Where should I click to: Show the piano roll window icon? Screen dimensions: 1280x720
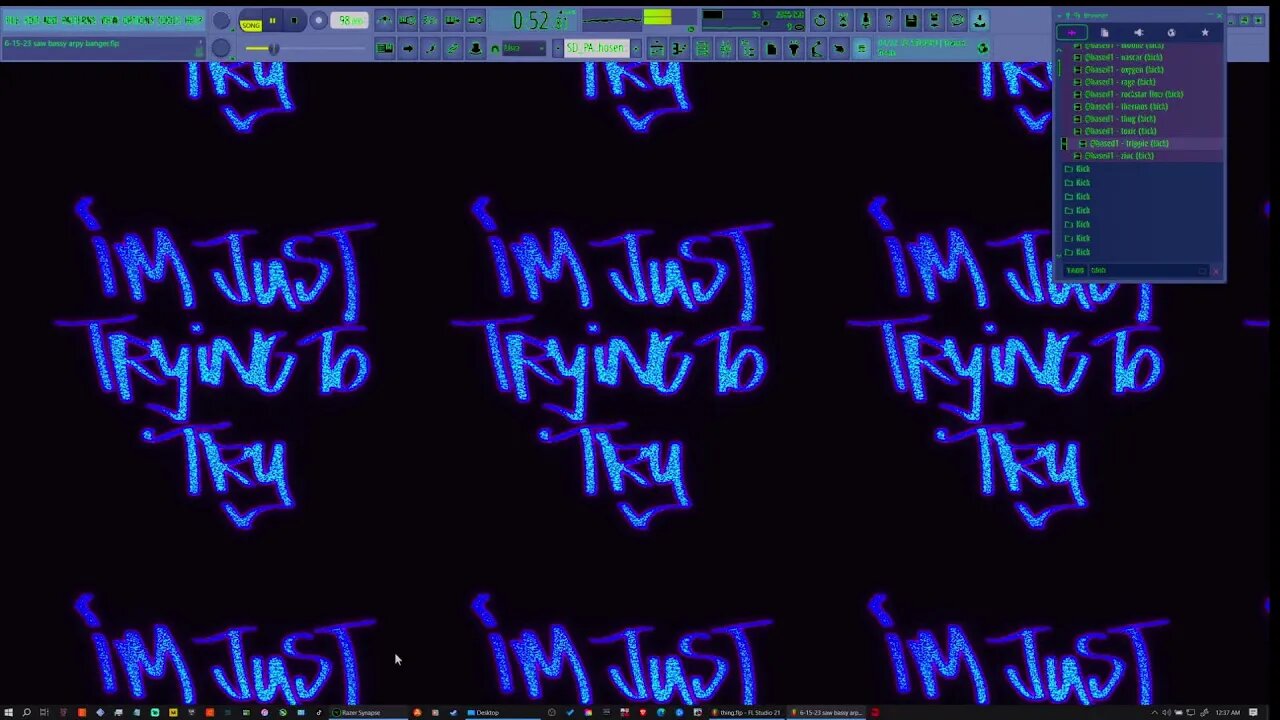678,48
